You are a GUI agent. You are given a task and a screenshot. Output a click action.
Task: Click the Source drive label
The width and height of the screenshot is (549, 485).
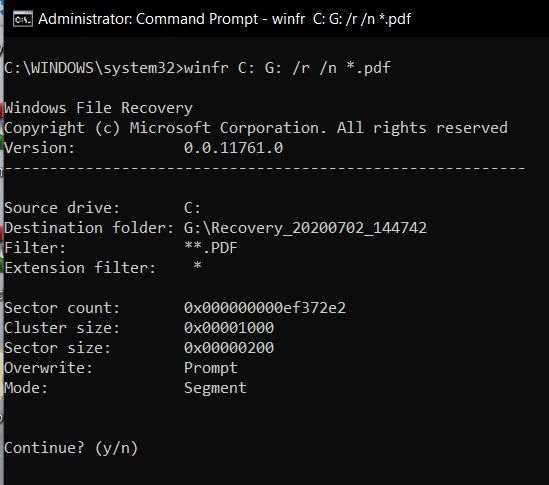pyautogui.click(x=62, y=208)
